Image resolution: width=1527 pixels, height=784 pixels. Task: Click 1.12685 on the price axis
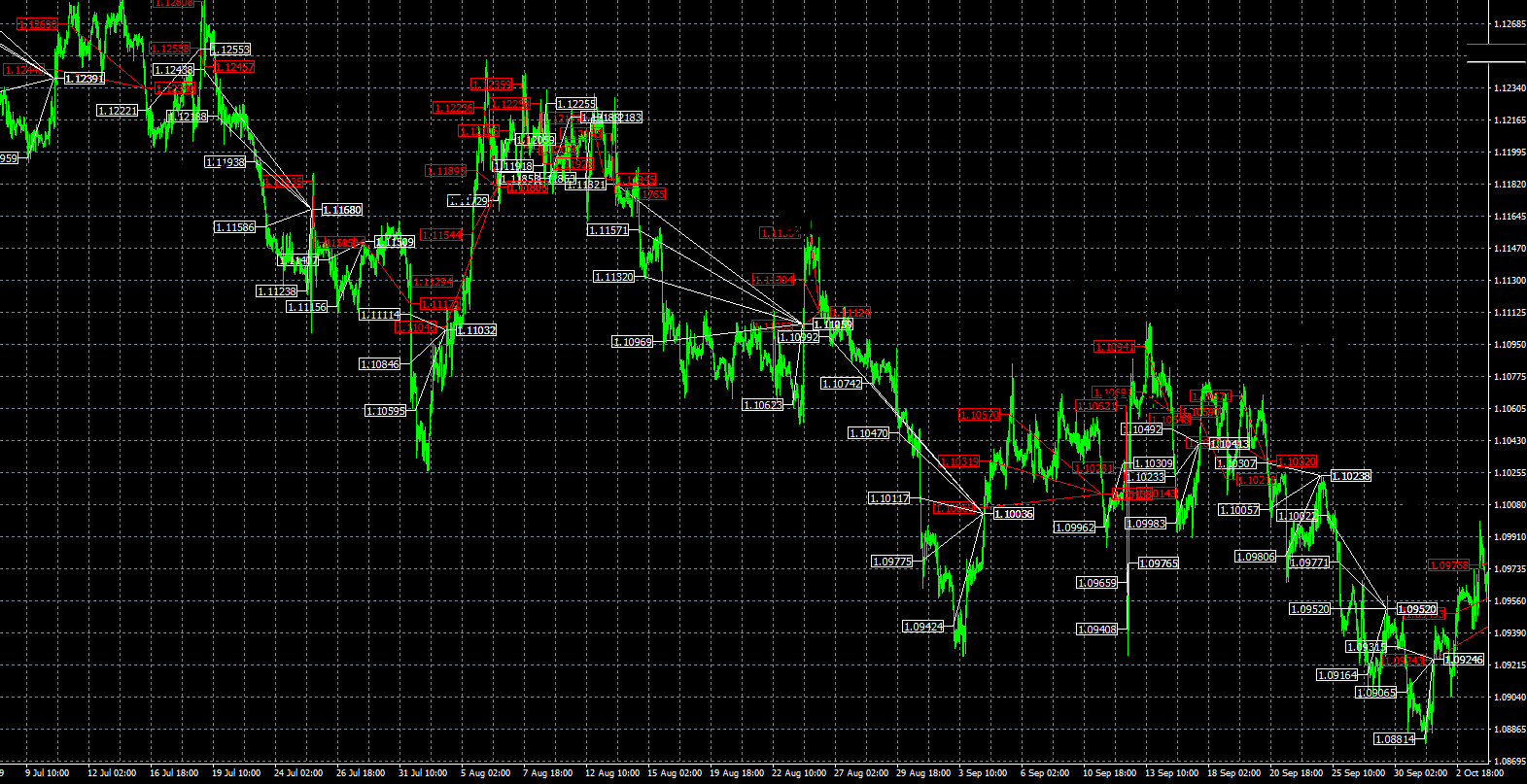[1509, 23]
